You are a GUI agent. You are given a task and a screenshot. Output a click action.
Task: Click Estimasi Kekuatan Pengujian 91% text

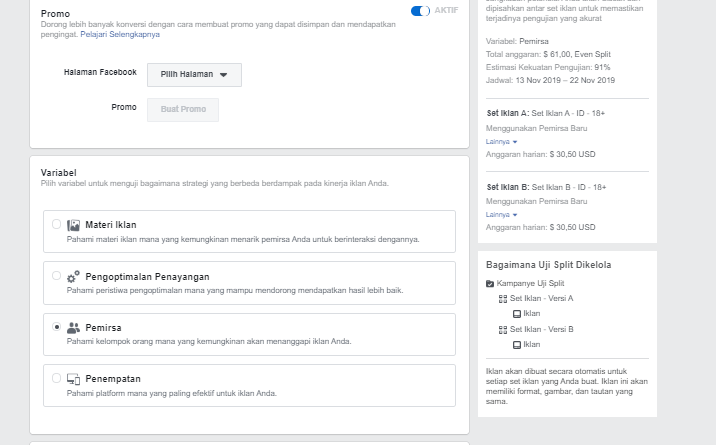[548, 68]
